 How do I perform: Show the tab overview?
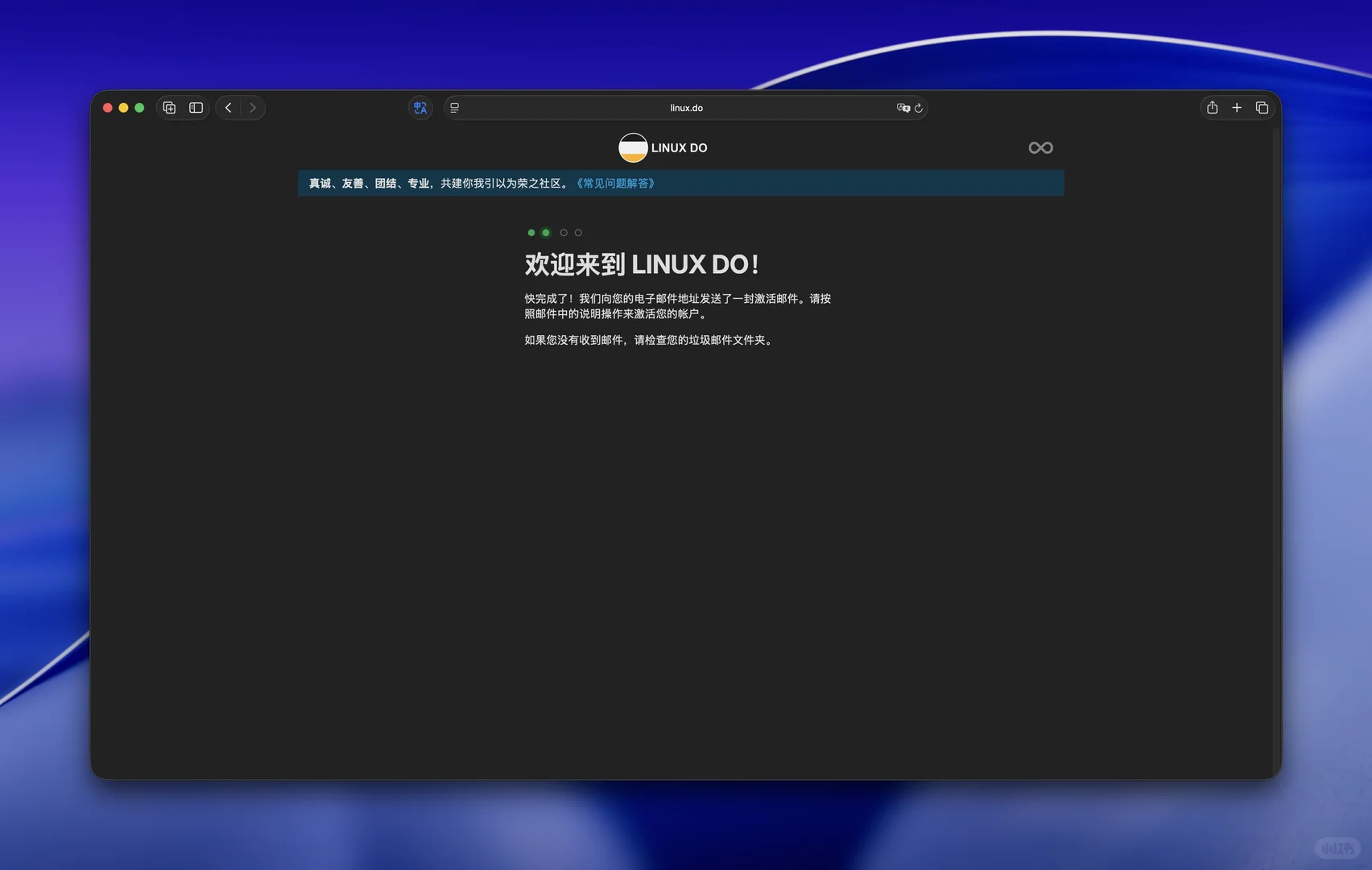point(1262,107)
